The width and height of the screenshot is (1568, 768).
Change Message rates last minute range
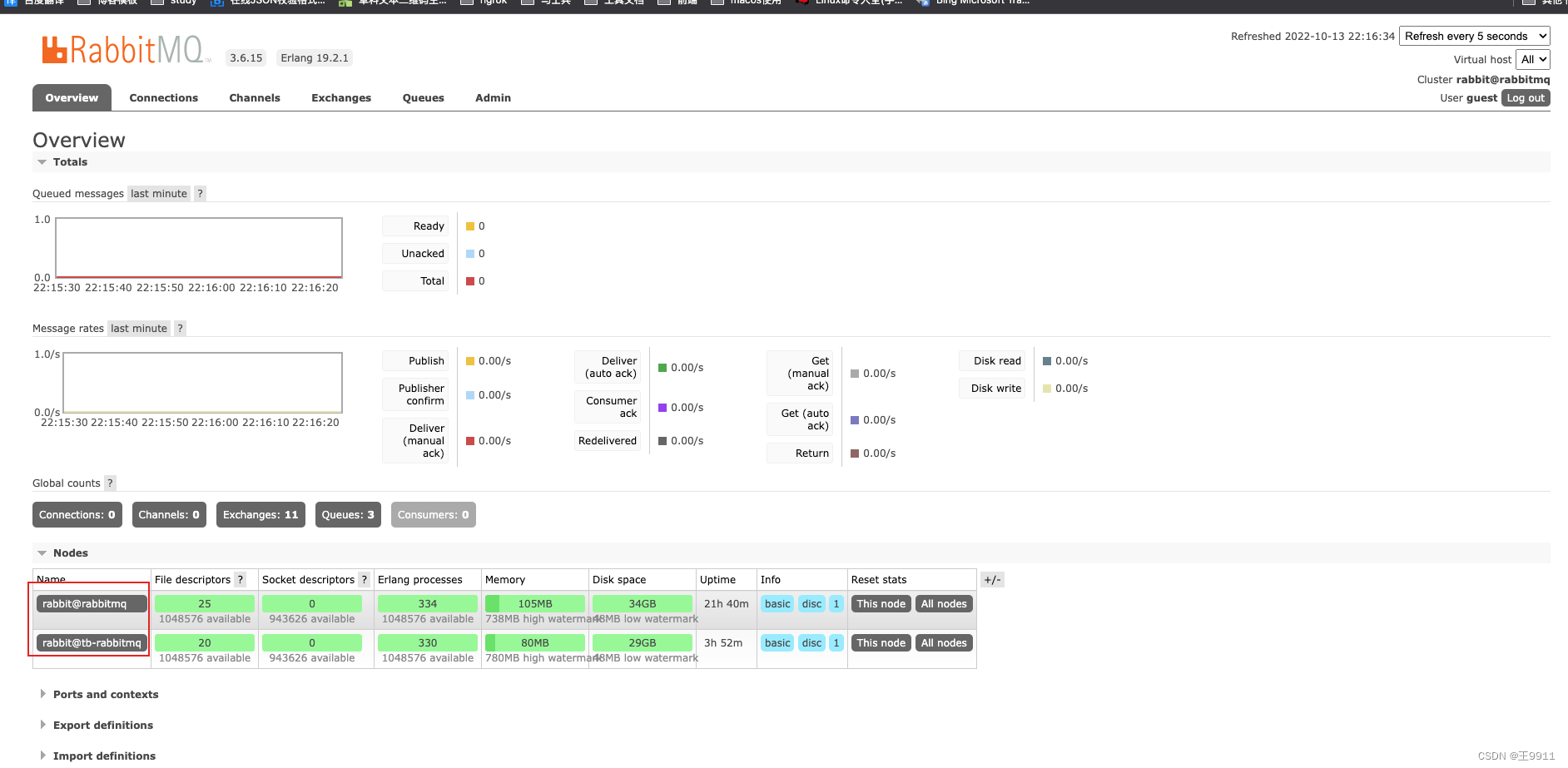click(139, 329)
